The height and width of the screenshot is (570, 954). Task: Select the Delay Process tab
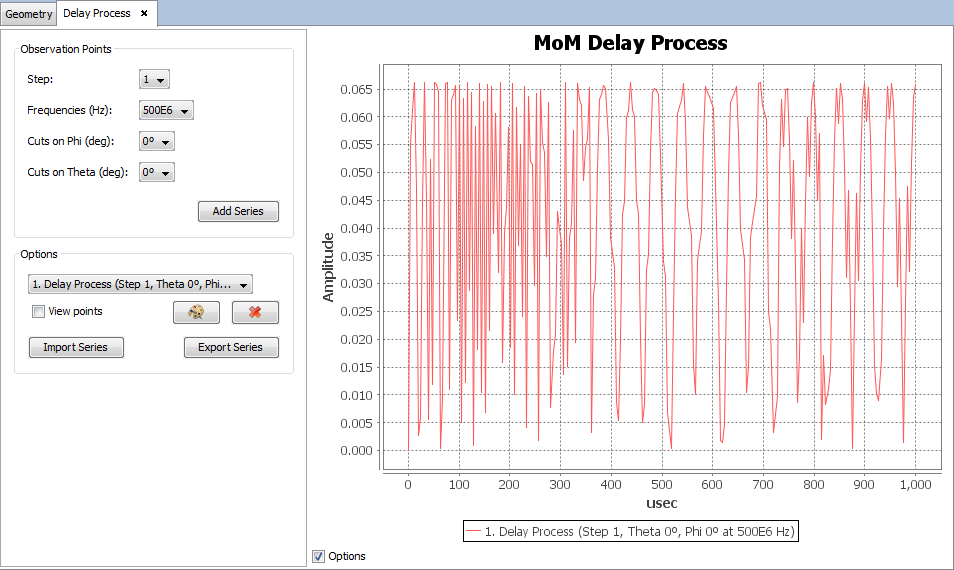point(96,14)
